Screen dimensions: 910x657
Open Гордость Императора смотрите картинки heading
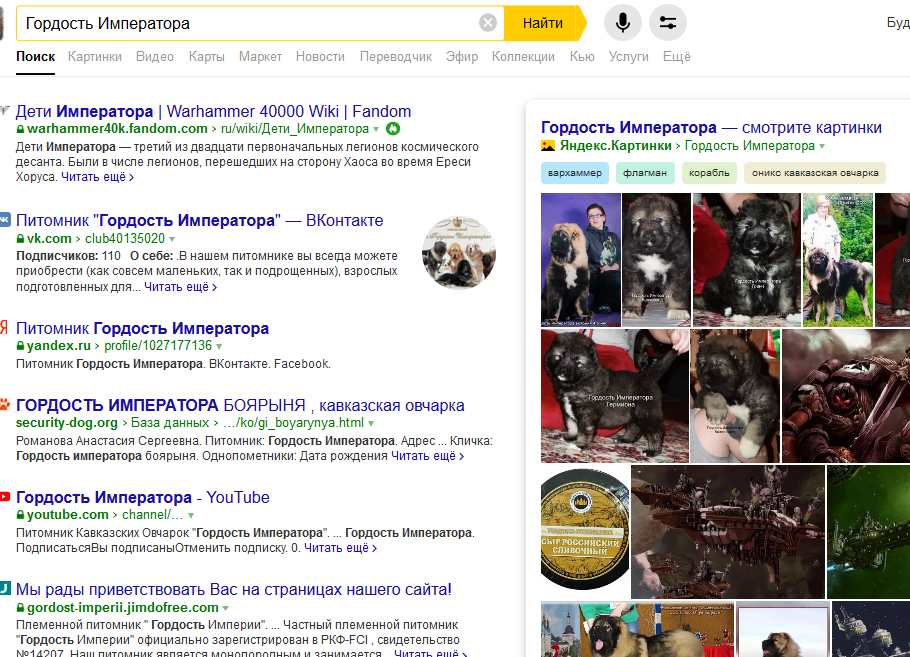pos(711,127)
